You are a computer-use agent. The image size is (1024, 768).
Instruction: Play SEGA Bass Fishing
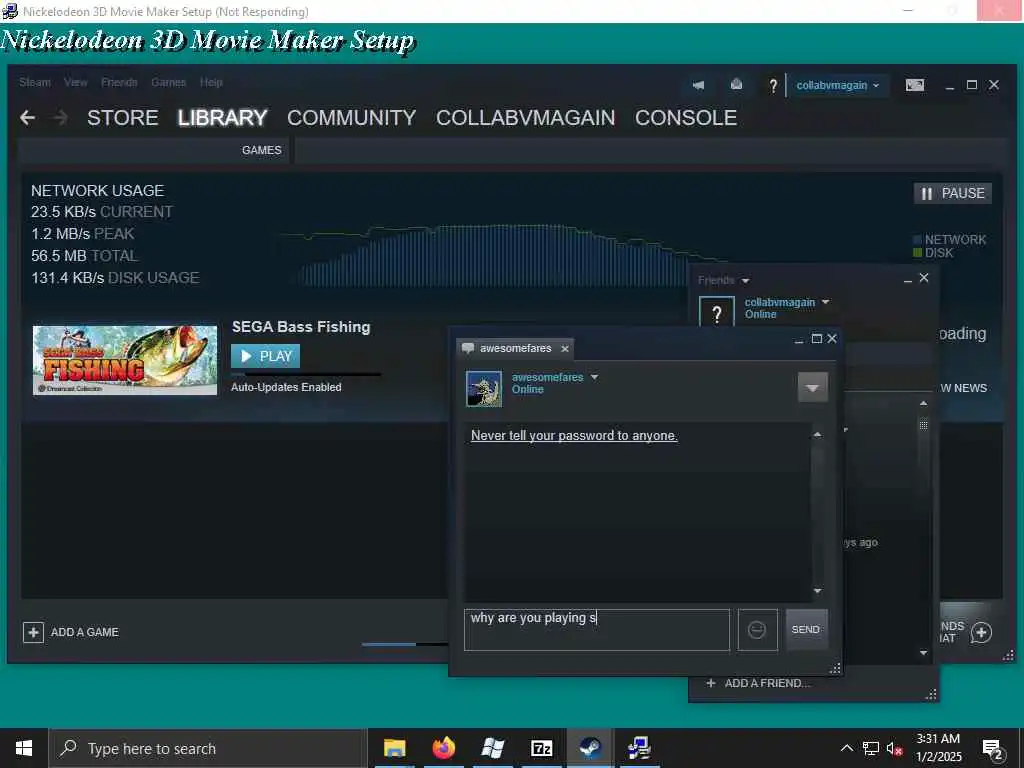point(266,357)
